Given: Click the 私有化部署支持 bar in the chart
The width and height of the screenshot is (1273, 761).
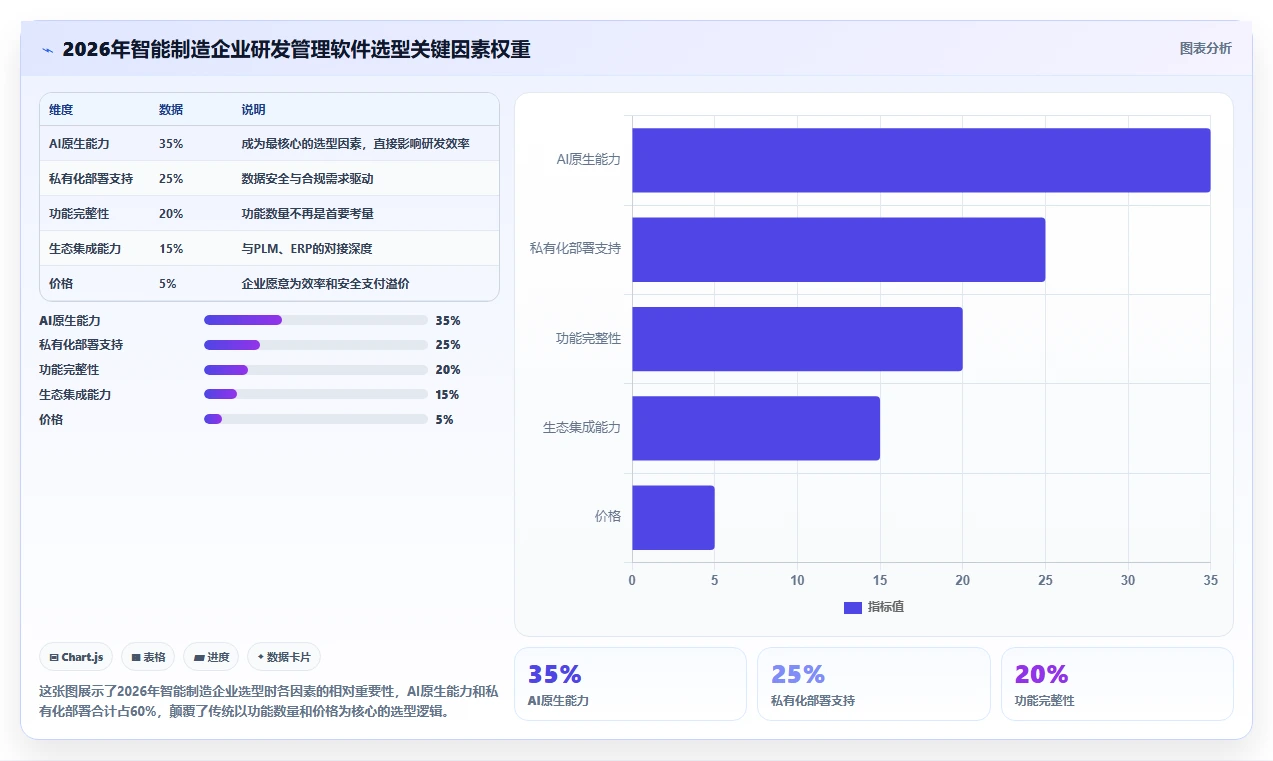Looking at the screenshot, I should click(838, 249).
